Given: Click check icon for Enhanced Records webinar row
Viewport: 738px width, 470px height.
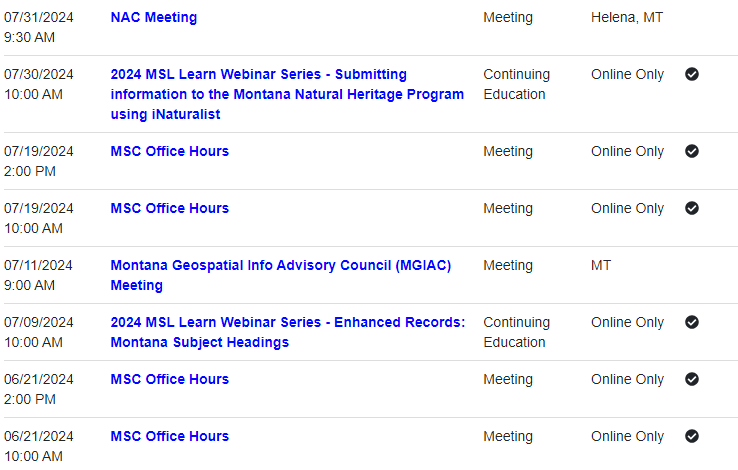Looking at the screenshot, I should pyautogui.click(x=692, y=322).
